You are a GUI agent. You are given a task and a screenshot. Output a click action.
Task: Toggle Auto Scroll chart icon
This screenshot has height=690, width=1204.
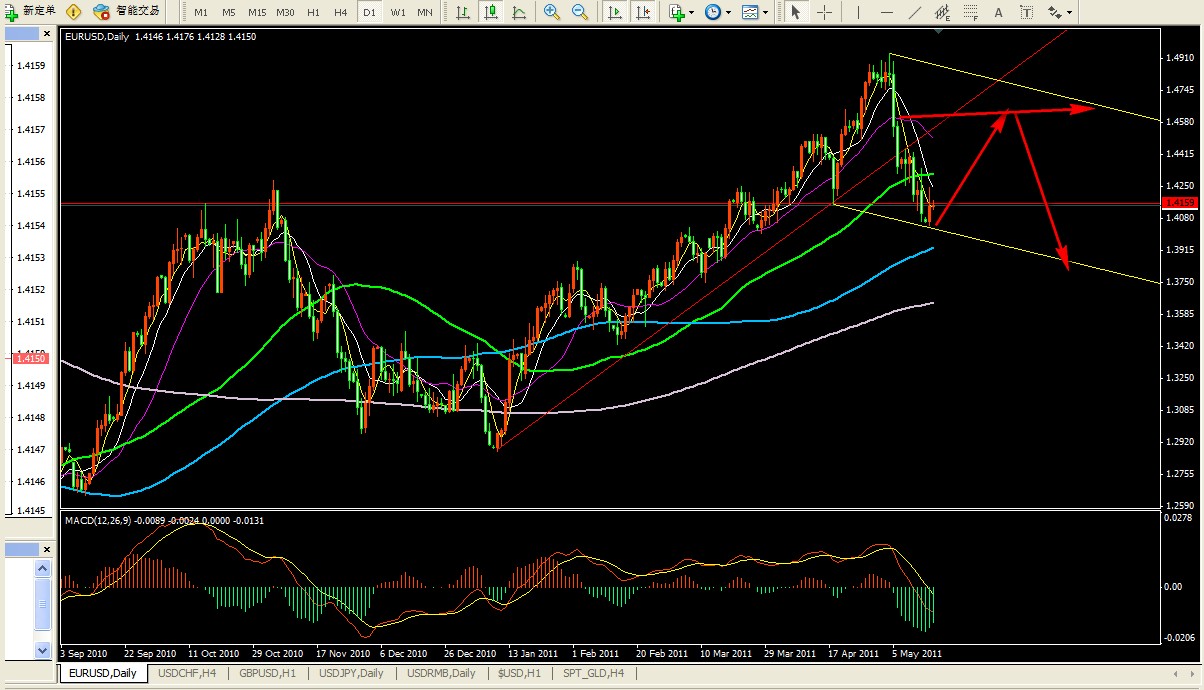click(614, 12)
